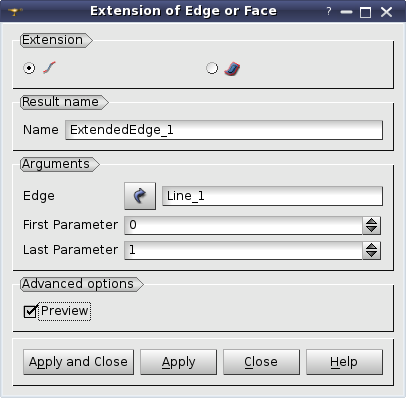The image size is (406, 398).
Task: Click the Apply button
Action: tap(178, 362)
